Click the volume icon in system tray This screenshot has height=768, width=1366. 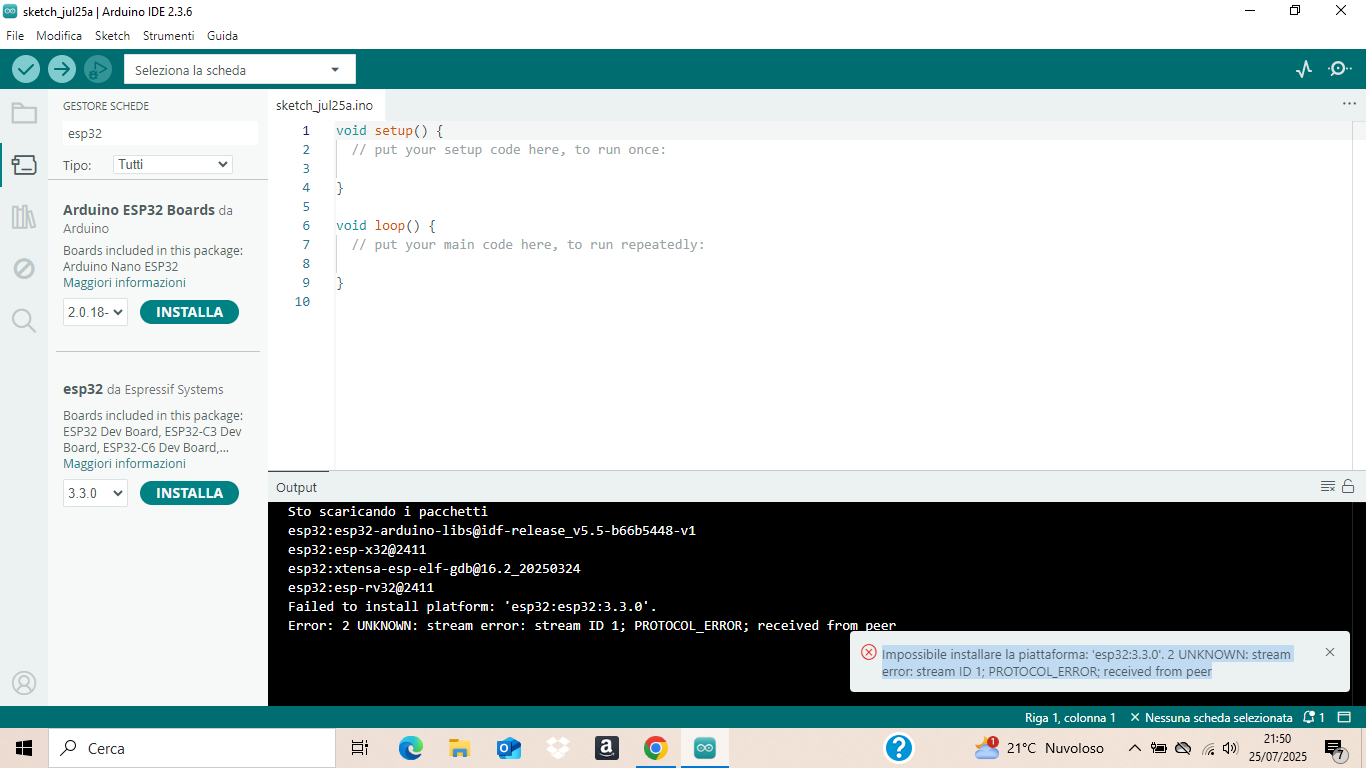click(1231, 748)
